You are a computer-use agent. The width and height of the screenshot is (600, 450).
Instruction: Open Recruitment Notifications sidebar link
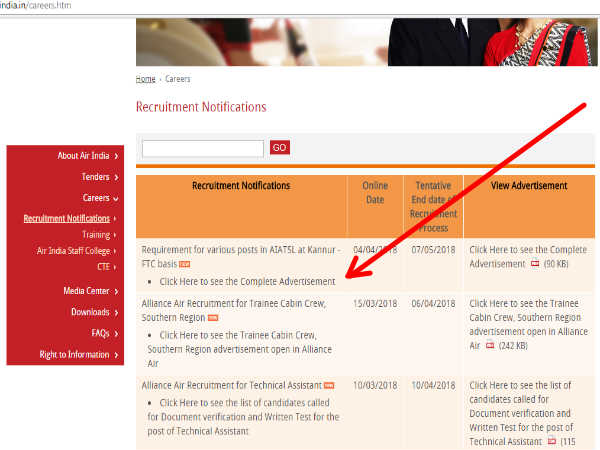[x=67, y=218]
